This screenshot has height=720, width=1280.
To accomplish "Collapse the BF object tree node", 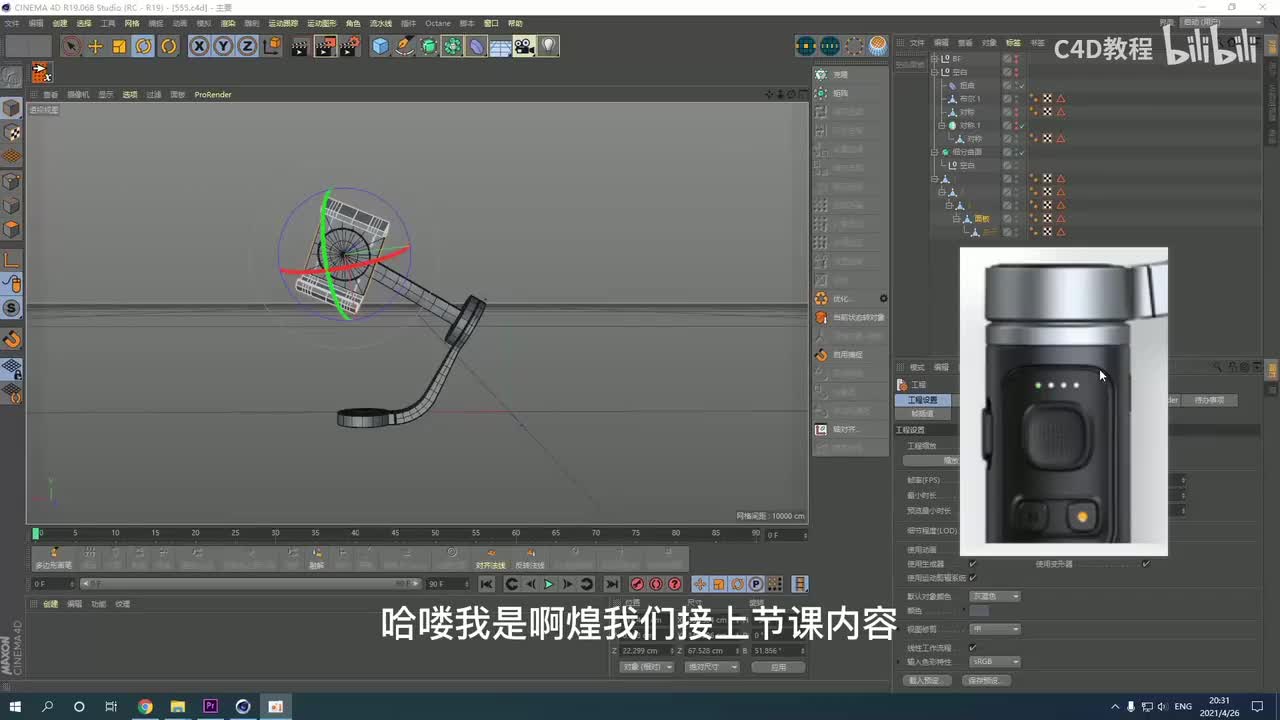I will (x=934, y=59).
